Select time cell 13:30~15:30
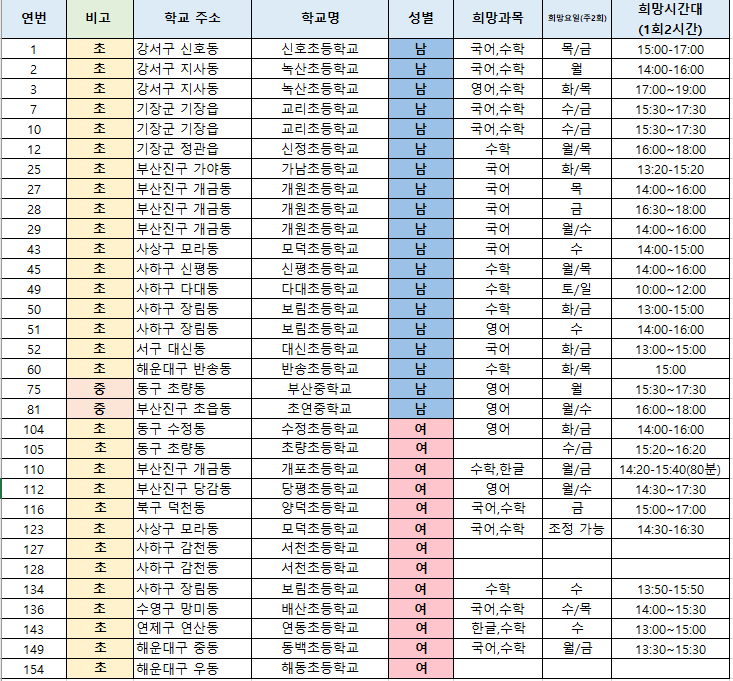Screen dimensions: 733x681 pyautogui.click(x=670, y=649)
